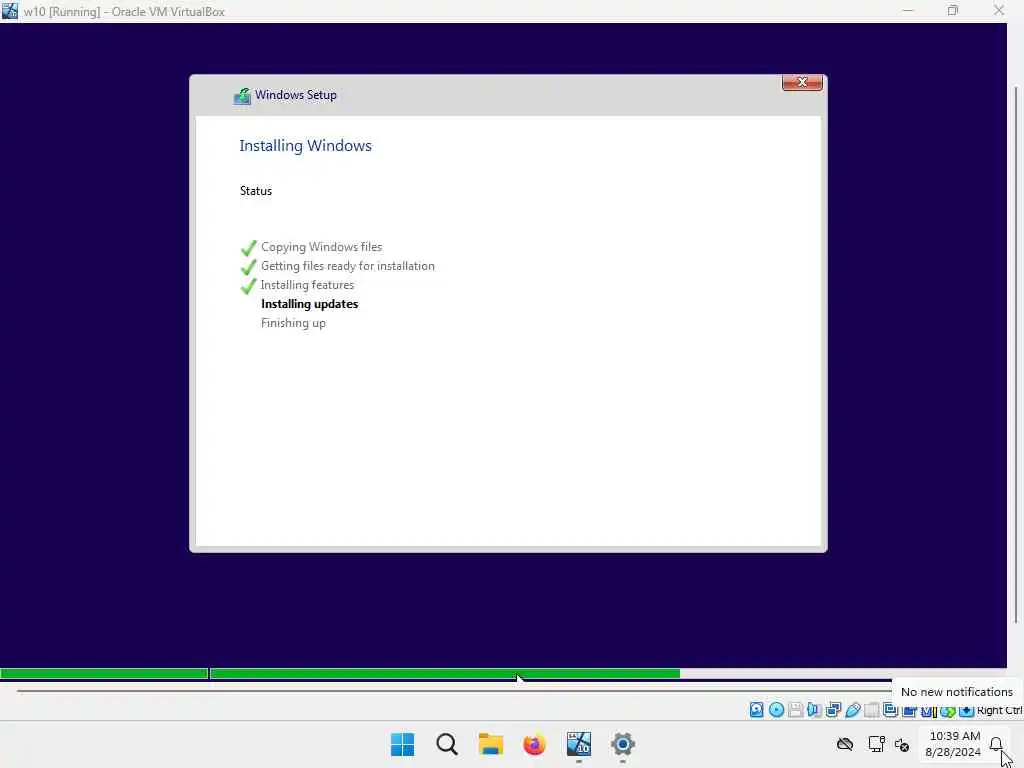This screenshot has height=768, width=1024.
Task: Click the network status tray icon
Action: pyautogui.click(x=876, y=744)
